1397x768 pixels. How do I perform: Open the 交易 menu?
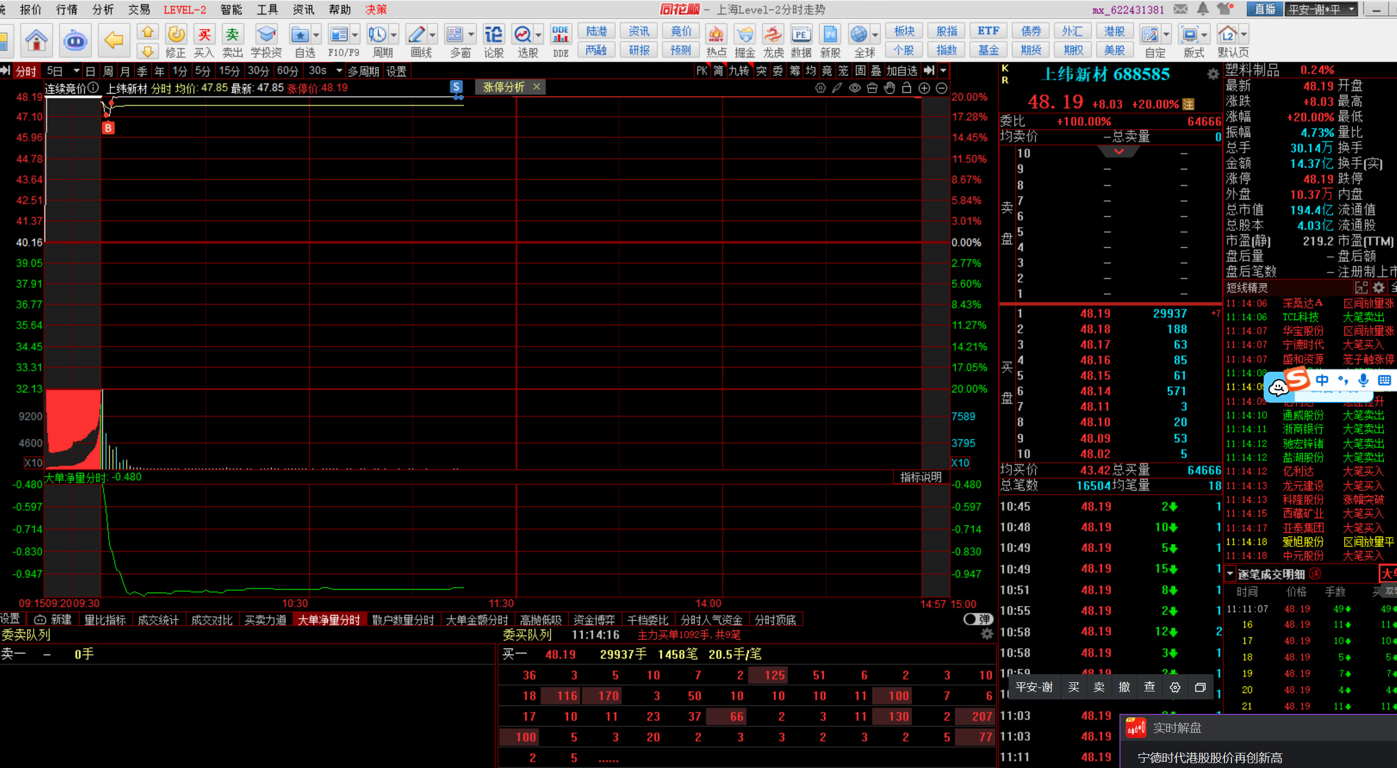[139, 9]
